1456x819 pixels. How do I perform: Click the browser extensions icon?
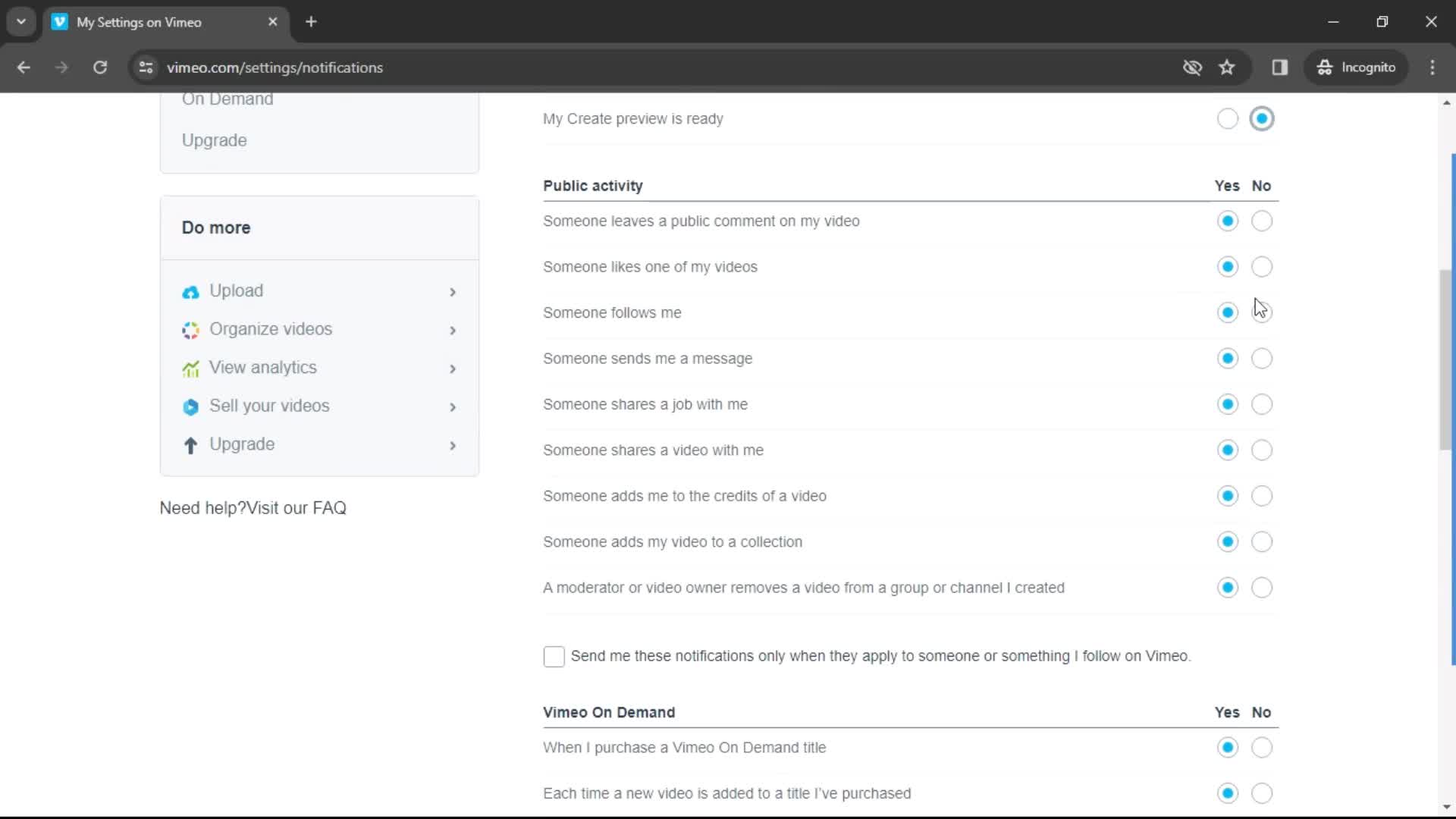coord(1280,67)
